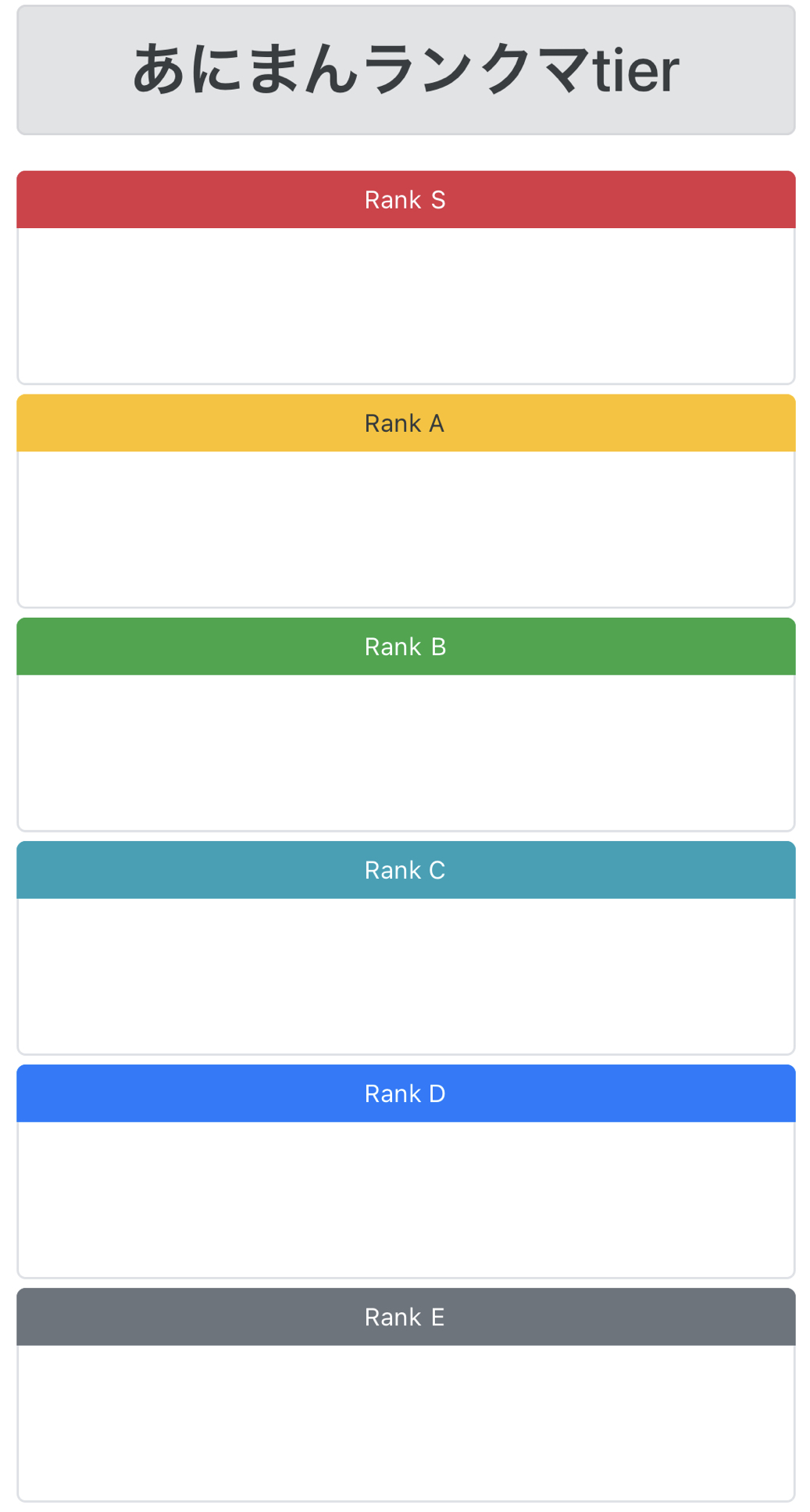Click the gray tier color bar
The image size is (810, 1512).
(195, 1317)
